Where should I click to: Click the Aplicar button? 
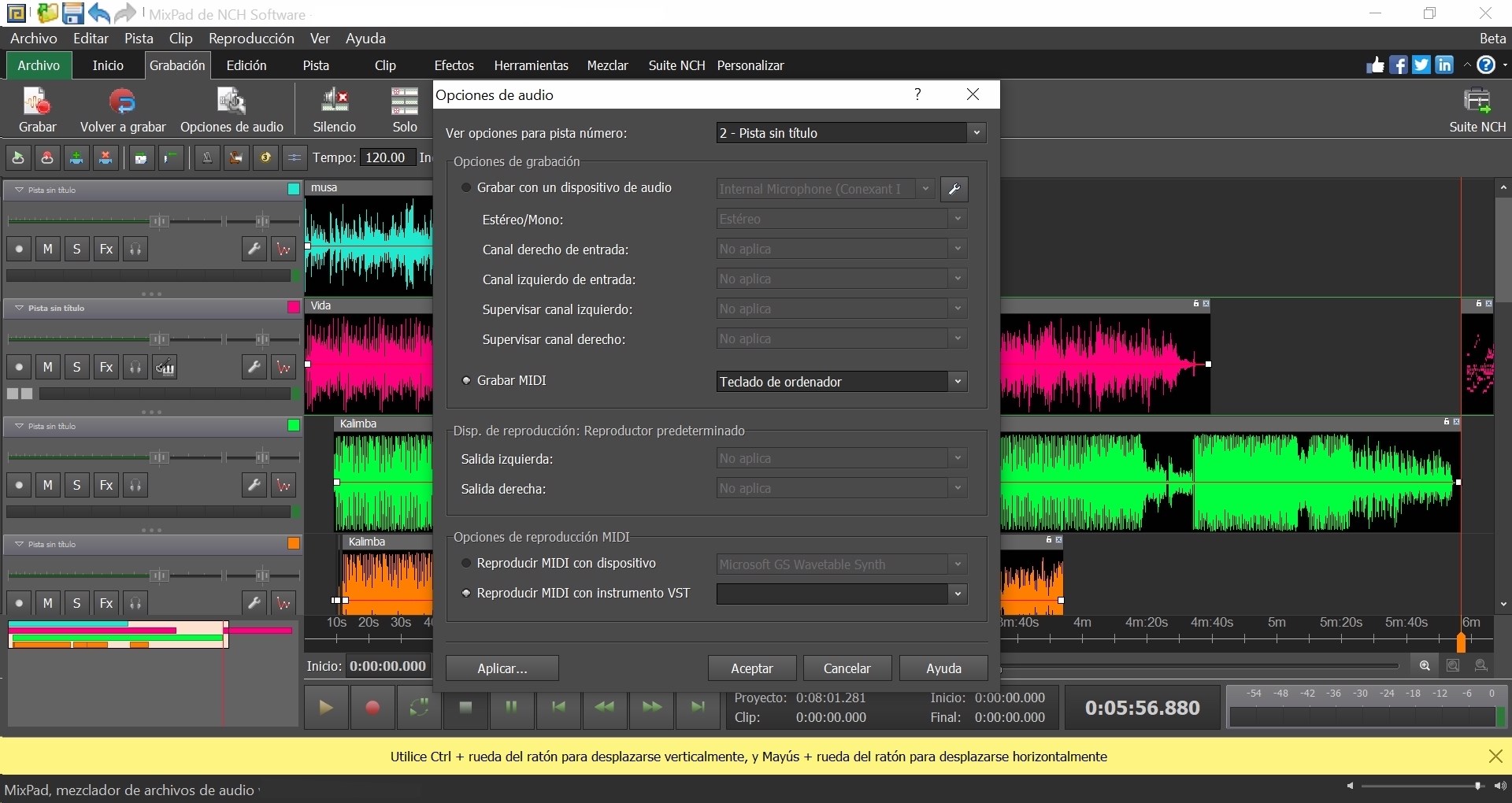click(x=502, y=668)
